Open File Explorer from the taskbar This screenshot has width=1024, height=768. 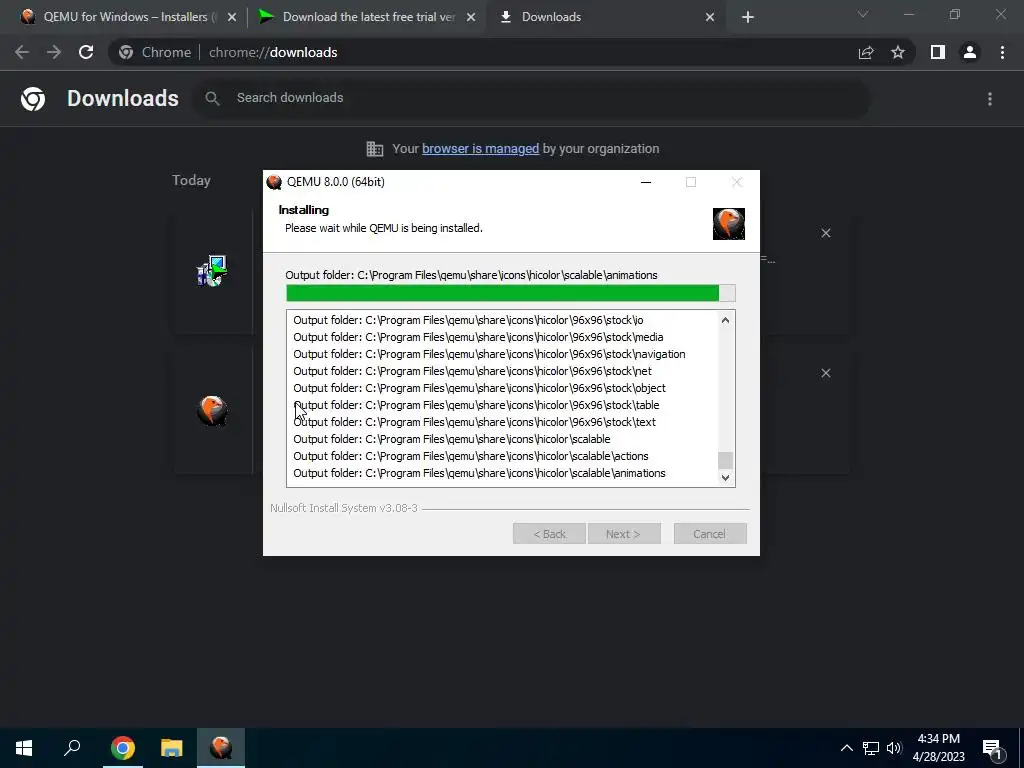(172, 748)
